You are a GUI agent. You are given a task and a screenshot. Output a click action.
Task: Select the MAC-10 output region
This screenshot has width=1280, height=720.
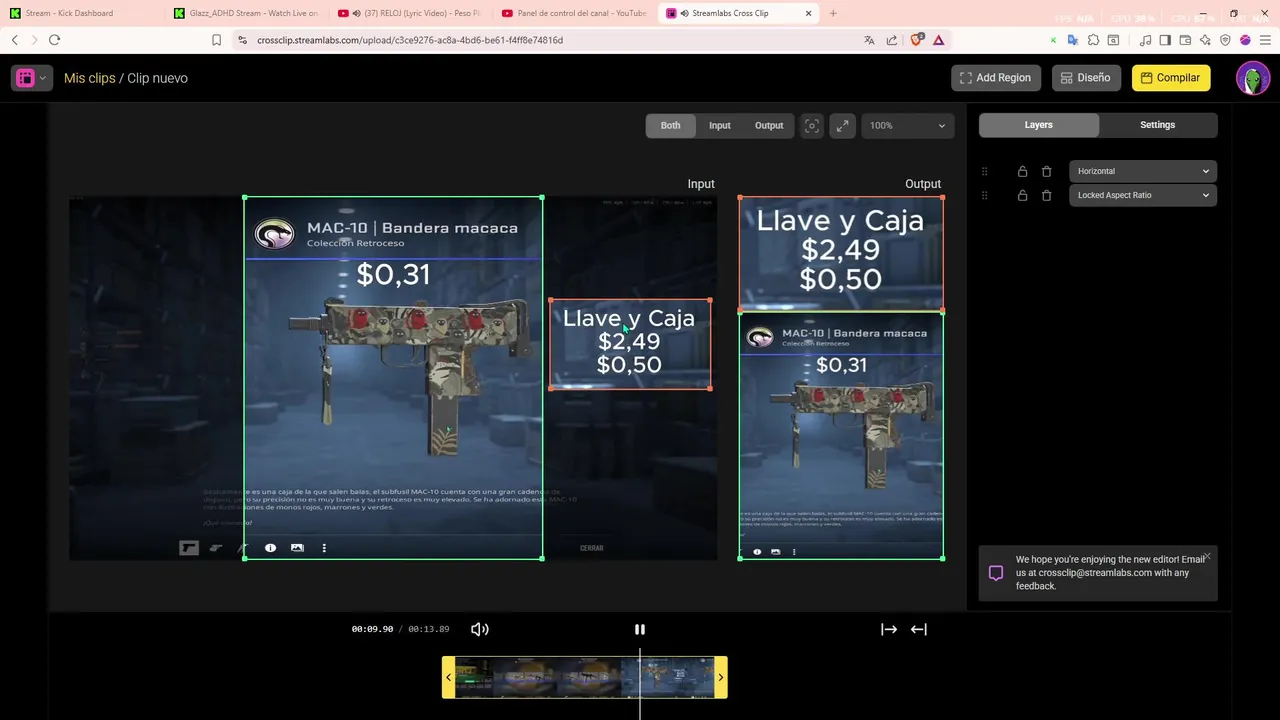(841, 435)
